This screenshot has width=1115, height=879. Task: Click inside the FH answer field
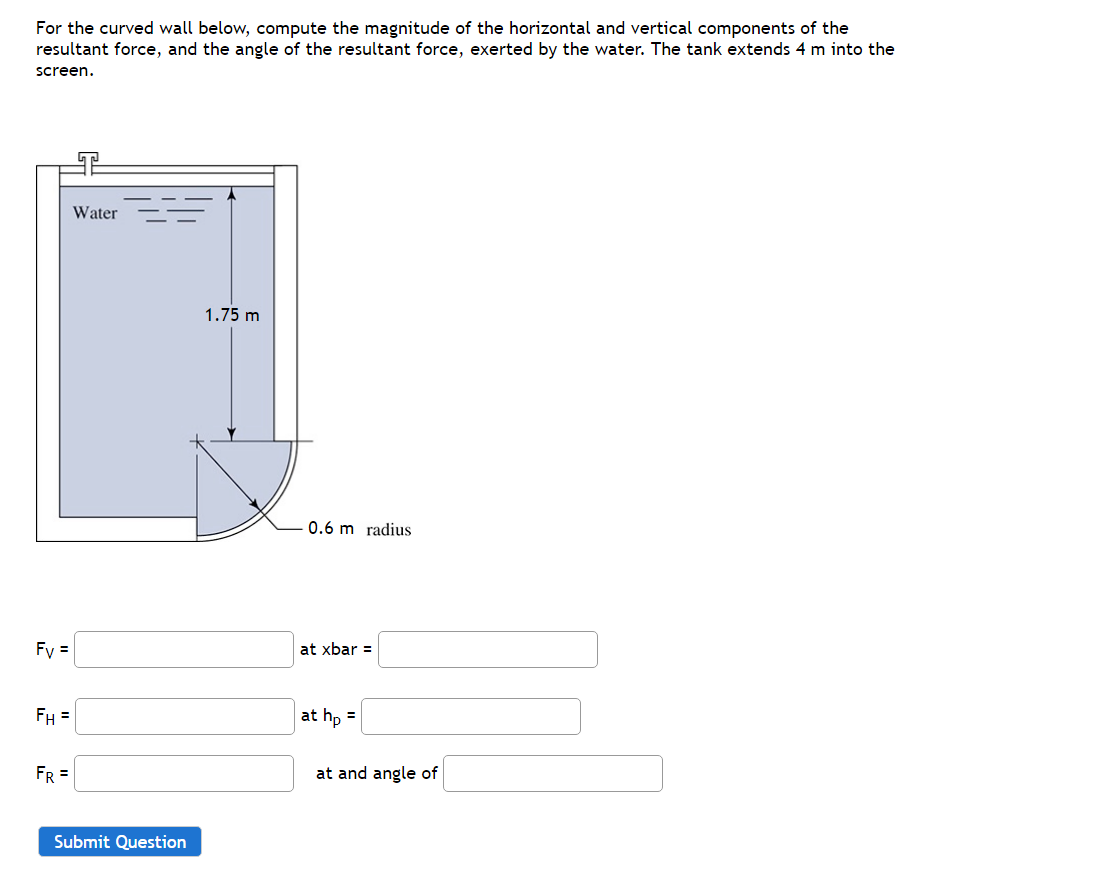click(183, 716)
